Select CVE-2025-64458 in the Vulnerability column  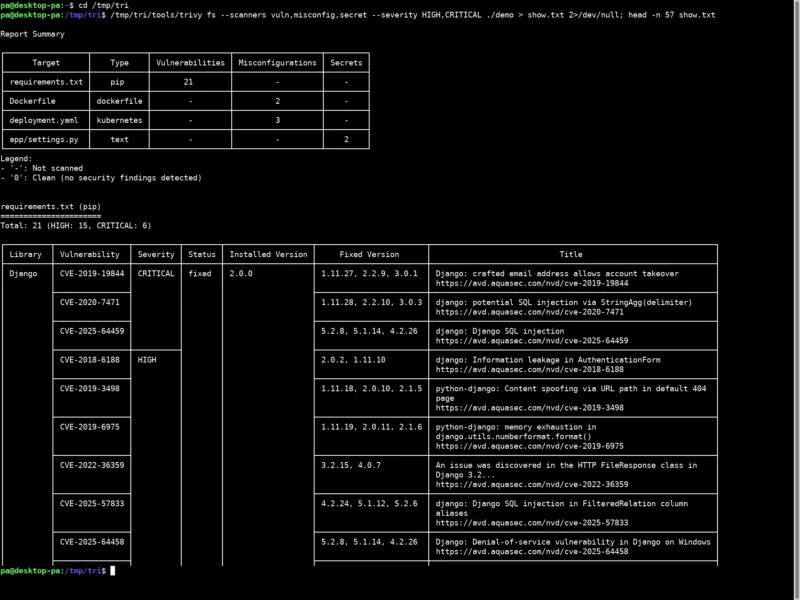point(92,542)
